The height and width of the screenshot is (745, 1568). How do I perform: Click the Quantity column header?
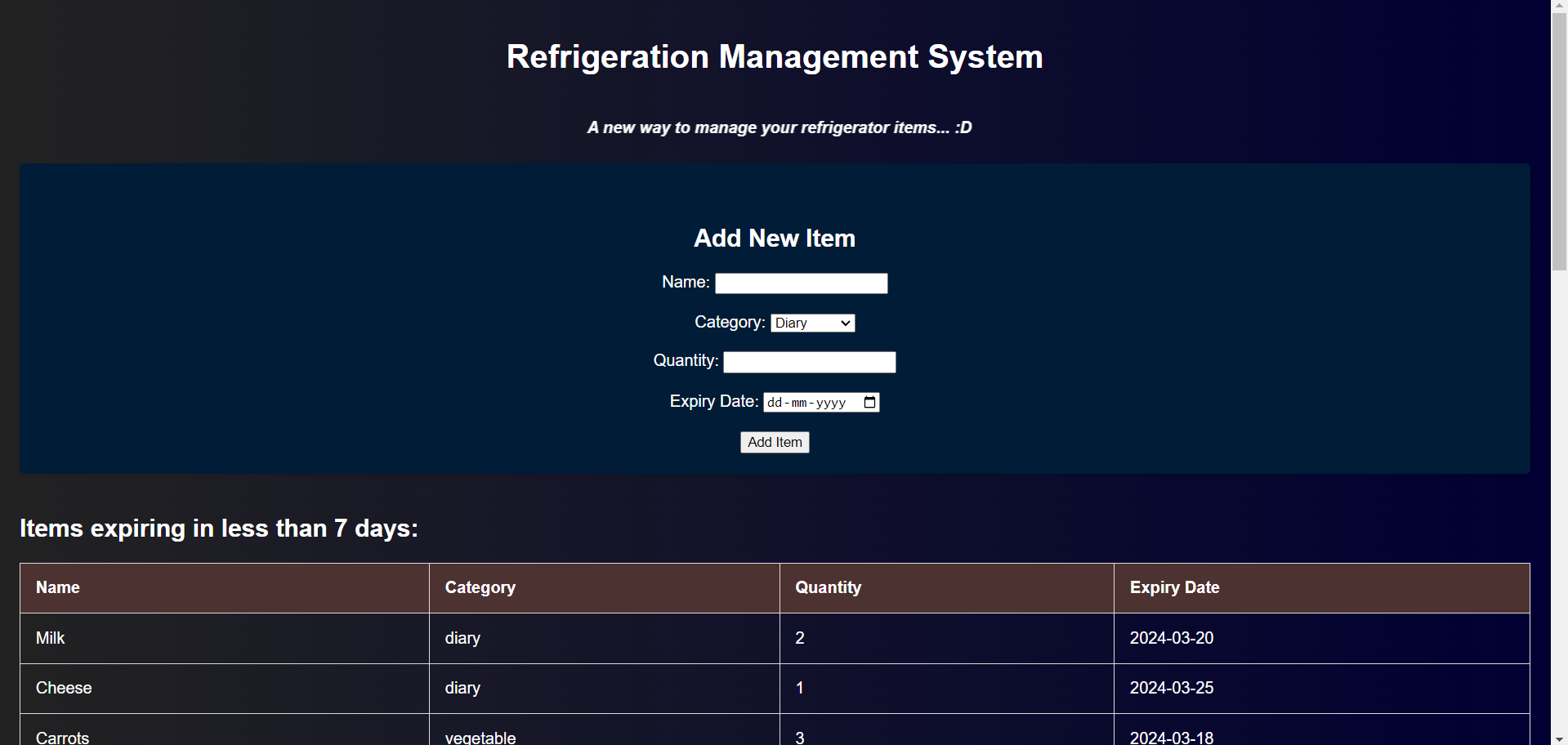pyautogui.click(x=828, y=587)
